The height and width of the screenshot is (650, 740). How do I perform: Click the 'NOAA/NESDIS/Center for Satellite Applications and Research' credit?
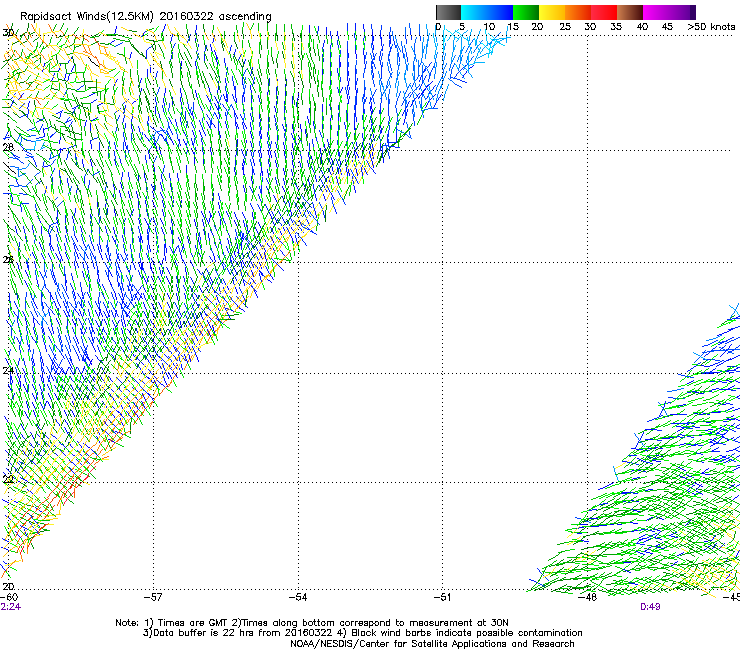432,644
